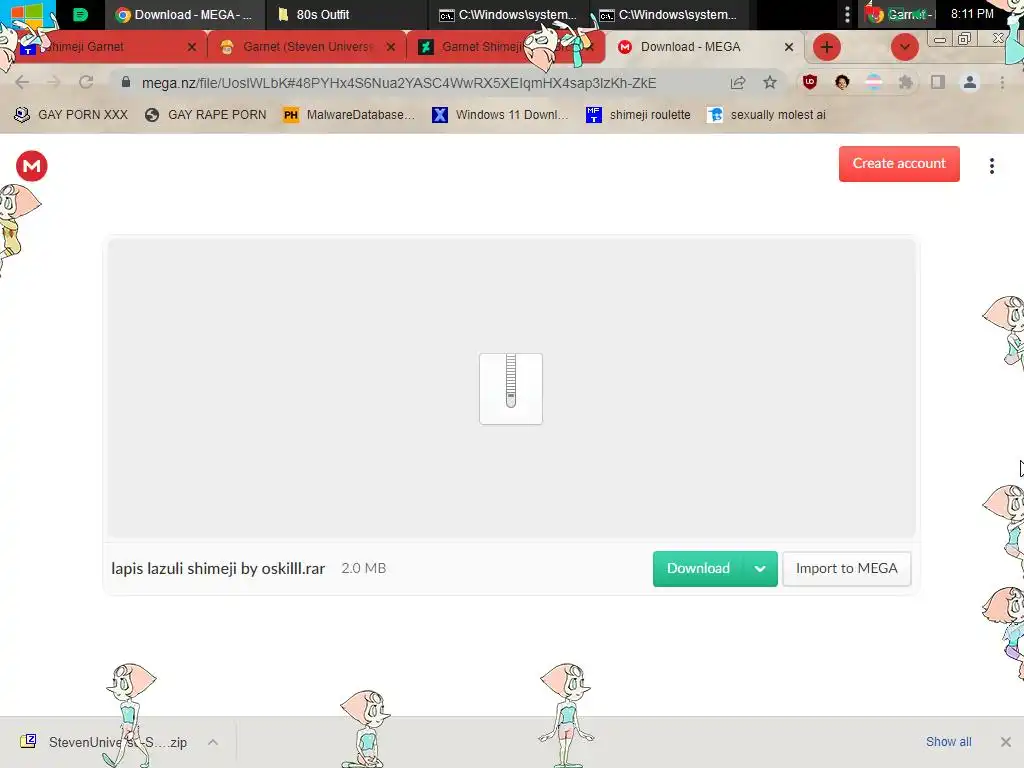Open a new browser tab
Image resolution: width=1024 pixels, height=768 pixels.
click(827, 47)
